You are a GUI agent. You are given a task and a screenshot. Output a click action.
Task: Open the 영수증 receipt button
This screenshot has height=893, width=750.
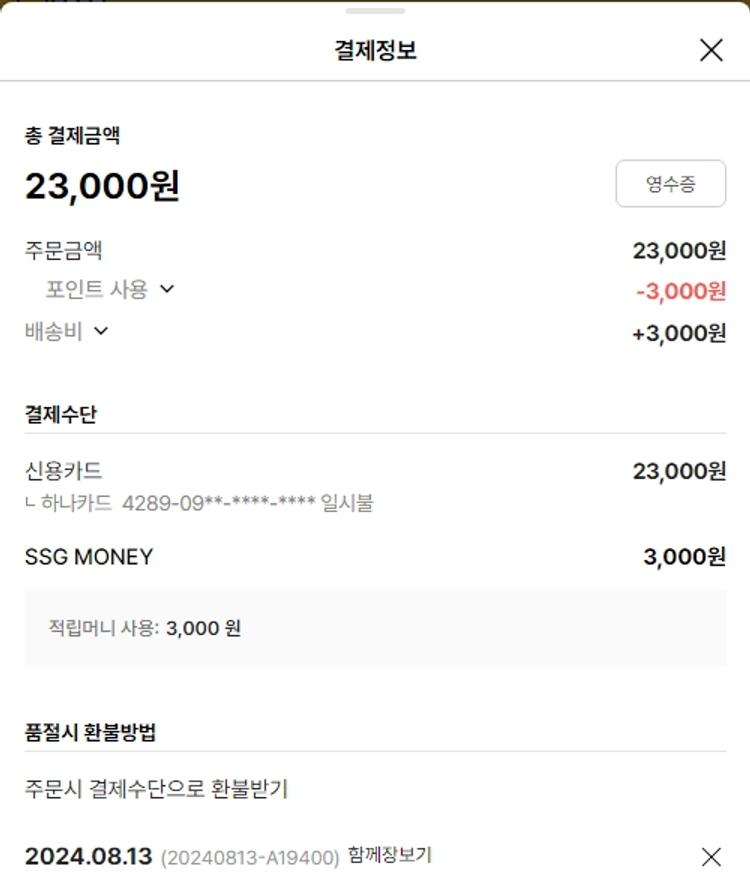click(x=670, y=184)
